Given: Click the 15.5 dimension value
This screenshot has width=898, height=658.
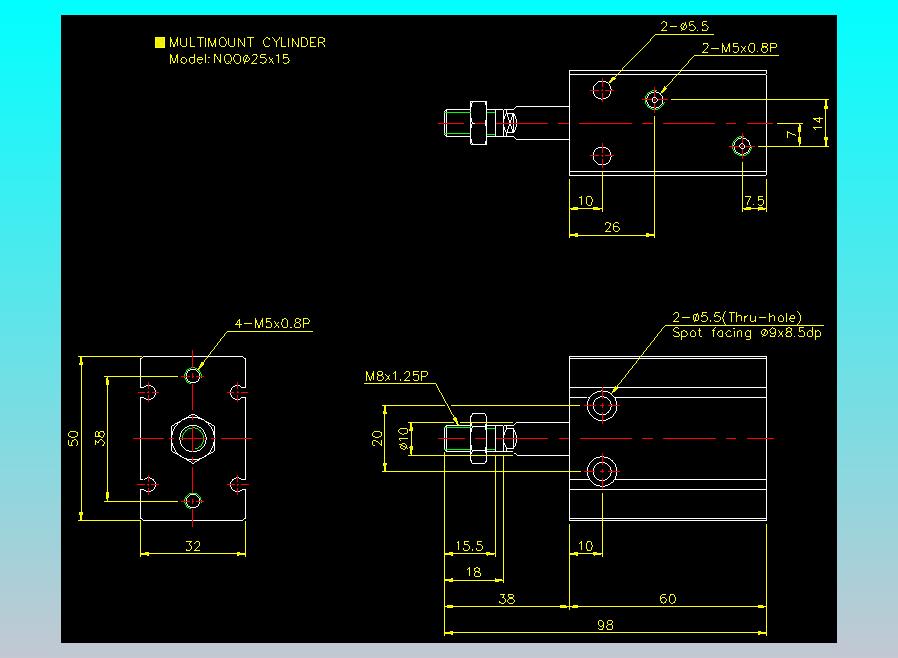Looking at the screenshot, I should [469, 546].
